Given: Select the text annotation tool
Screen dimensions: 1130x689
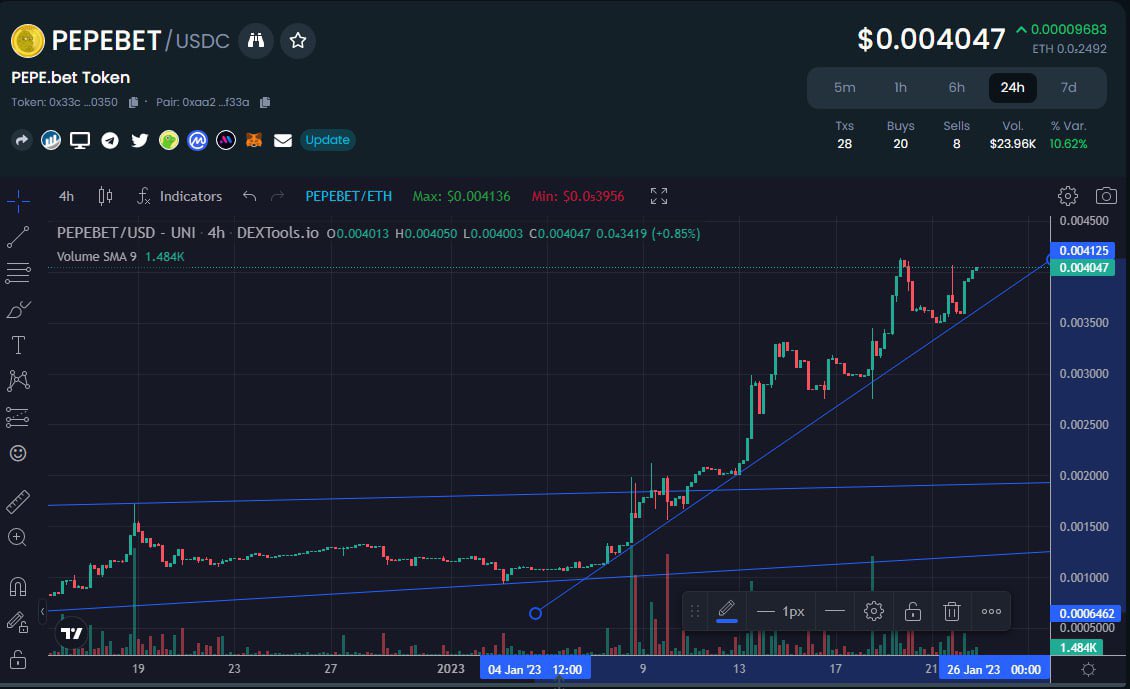Looking at the screenshot, I should 18,345.
